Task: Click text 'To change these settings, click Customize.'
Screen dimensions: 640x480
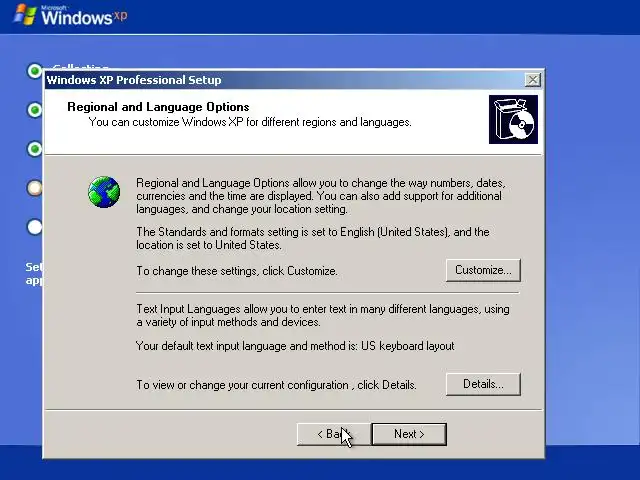Action: click(x=237, y=271)
